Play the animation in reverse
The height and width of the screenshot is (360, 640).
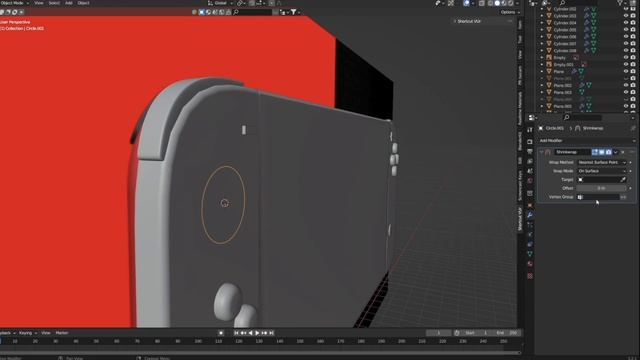(x=250, y=333)
